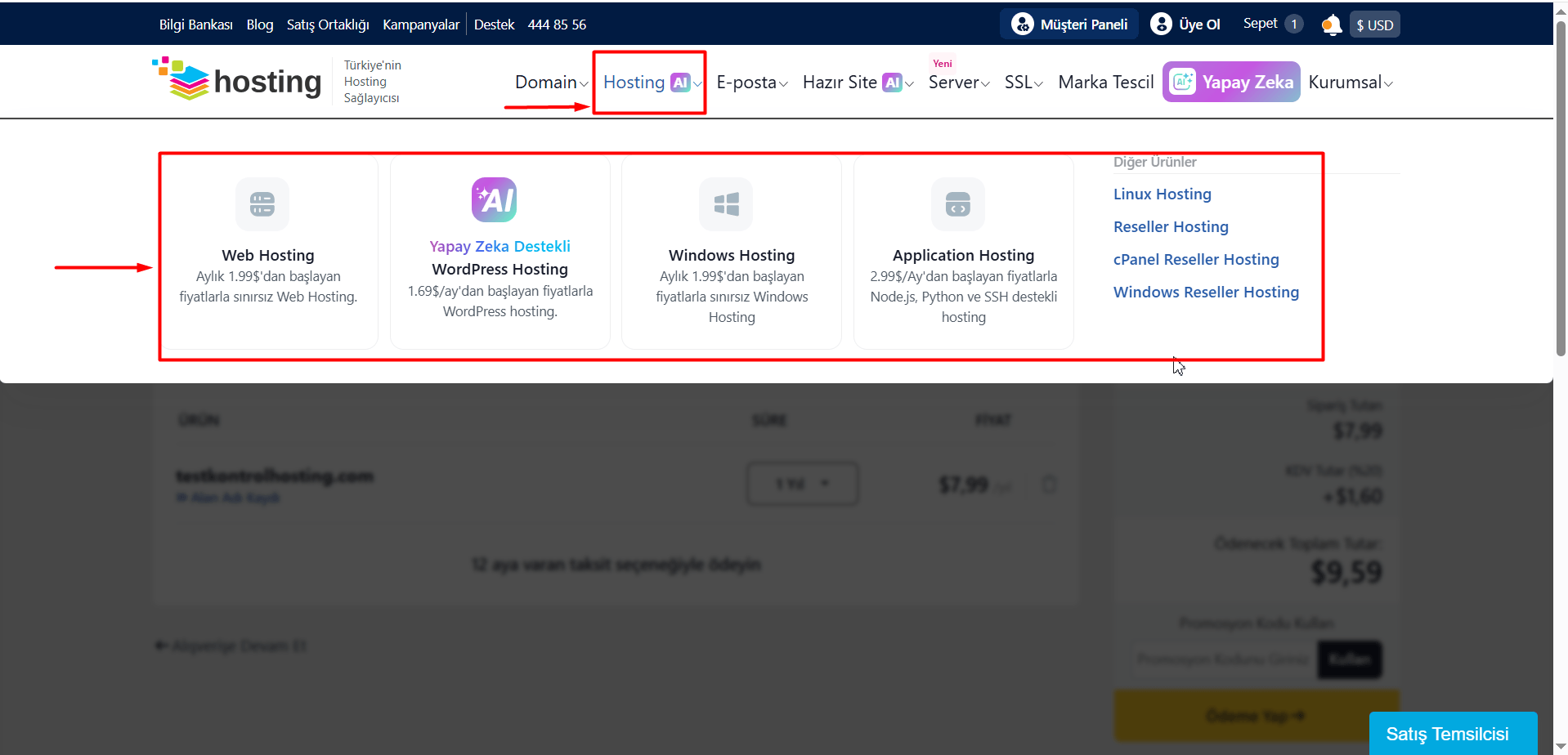Viewport: 1568px width, 755px height.
Task: Click the Windows Hosting logo icon
Action: click(726, 203)
